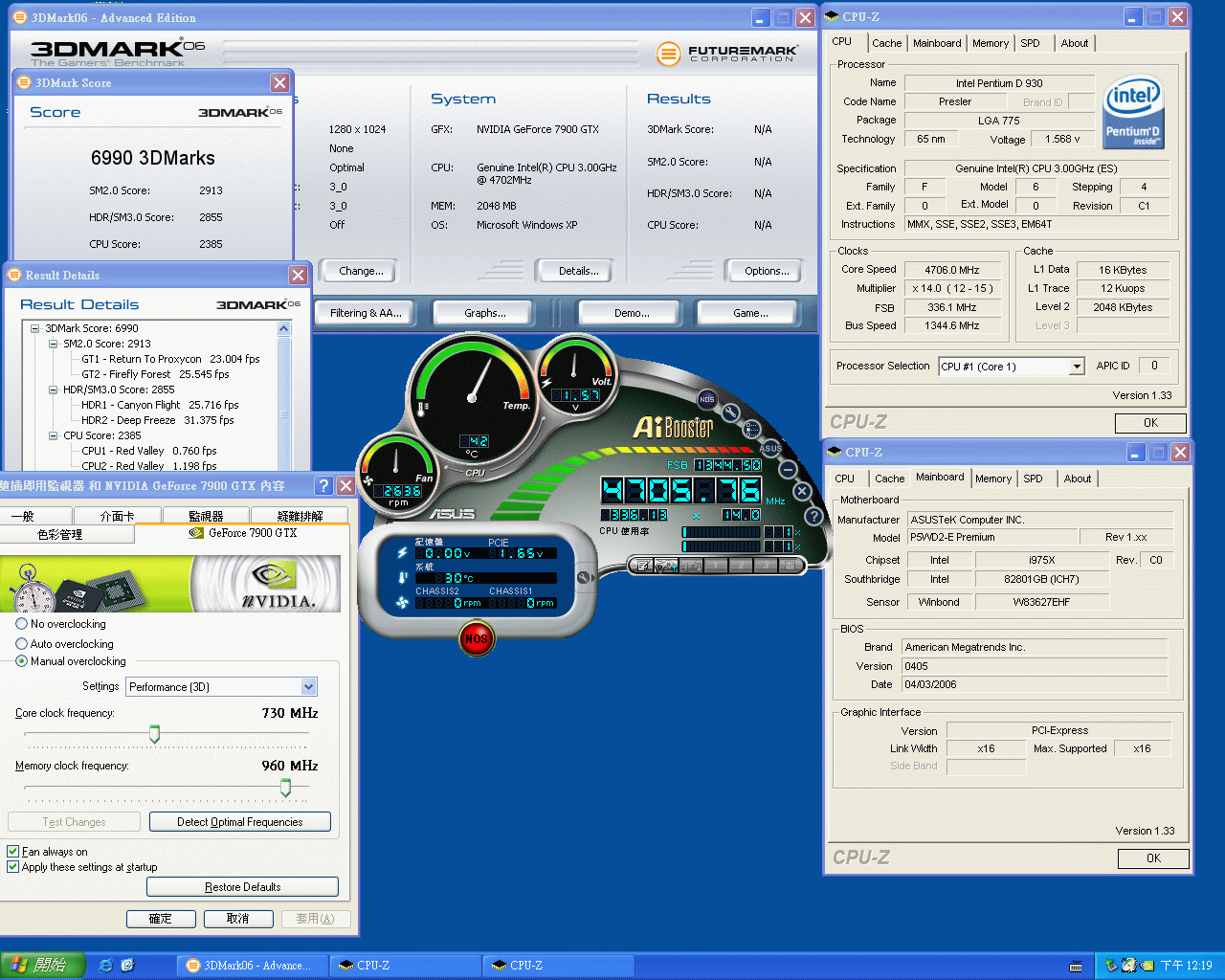1225x980 pixels.
Task: Click the AI Booster silent speaker mode icon
Action: pyautogui.click(x=690, y=566)
